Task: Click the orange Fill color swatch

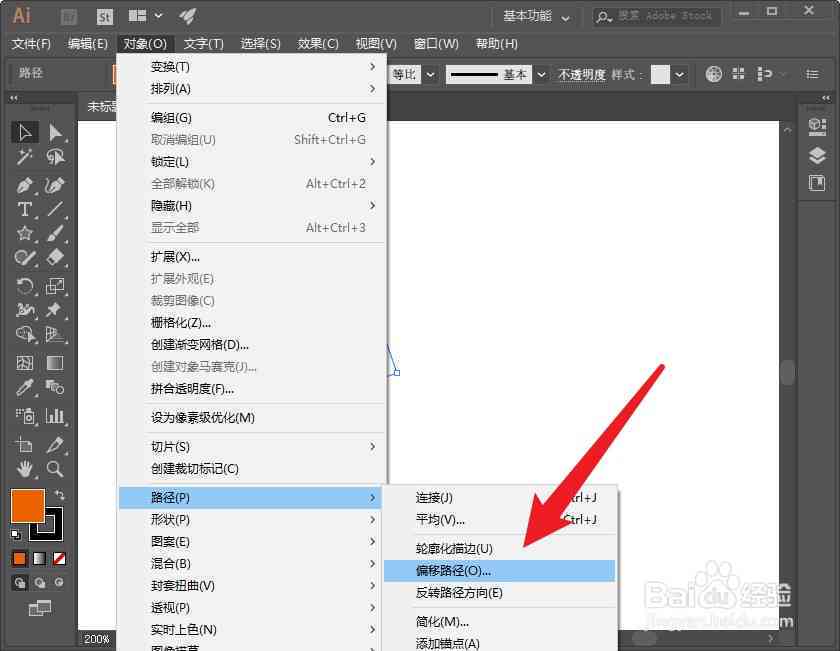Action: pyautogui.click(x=27, y=506)
